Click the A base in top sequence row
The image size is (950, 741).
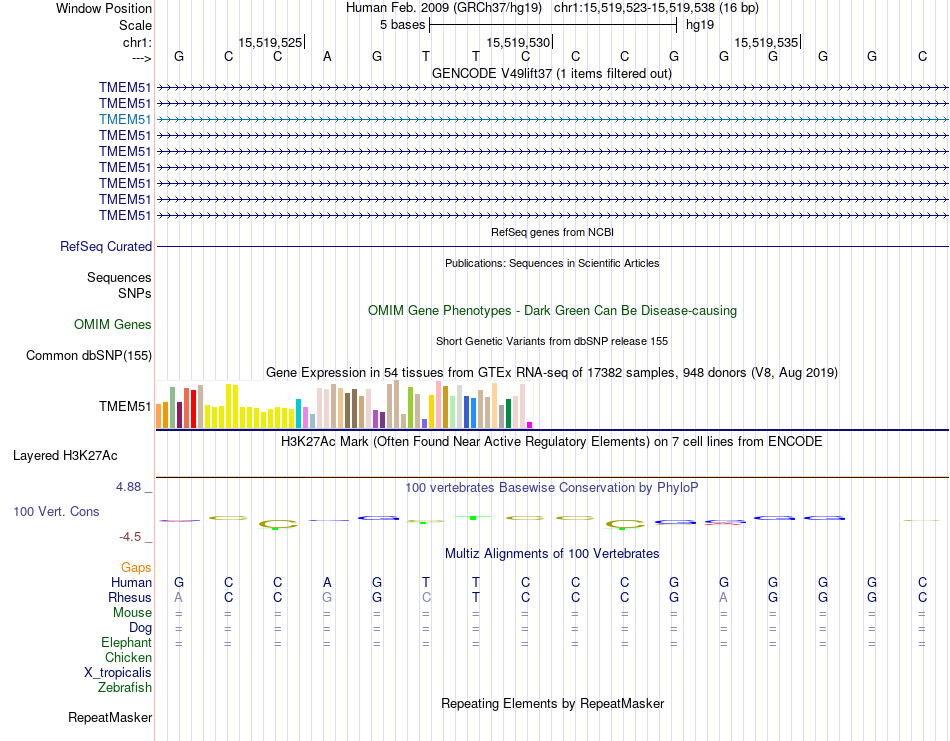(327, 56)
